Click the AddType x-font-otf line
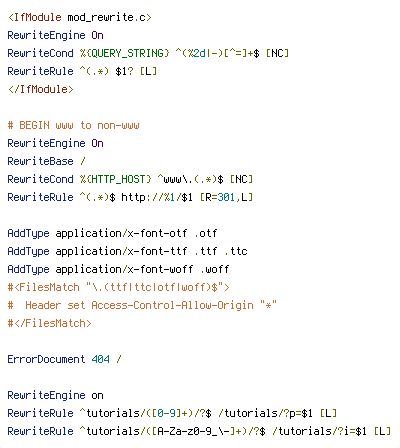The image size is (400, 448). pyautogui.click(x=112, y=233)
